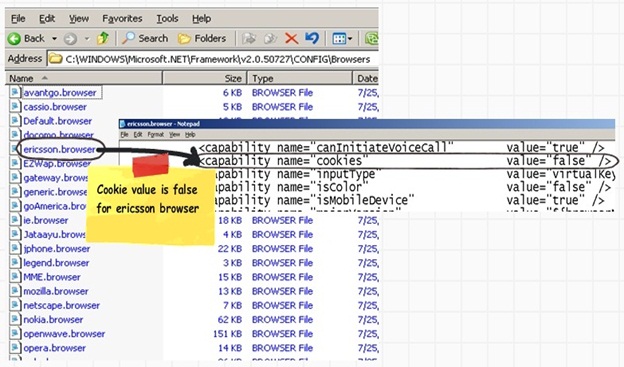Click the file icon beside cassio.browser
Screen dimensions: 624x367
pyautogui.click(x=15, y=107)
